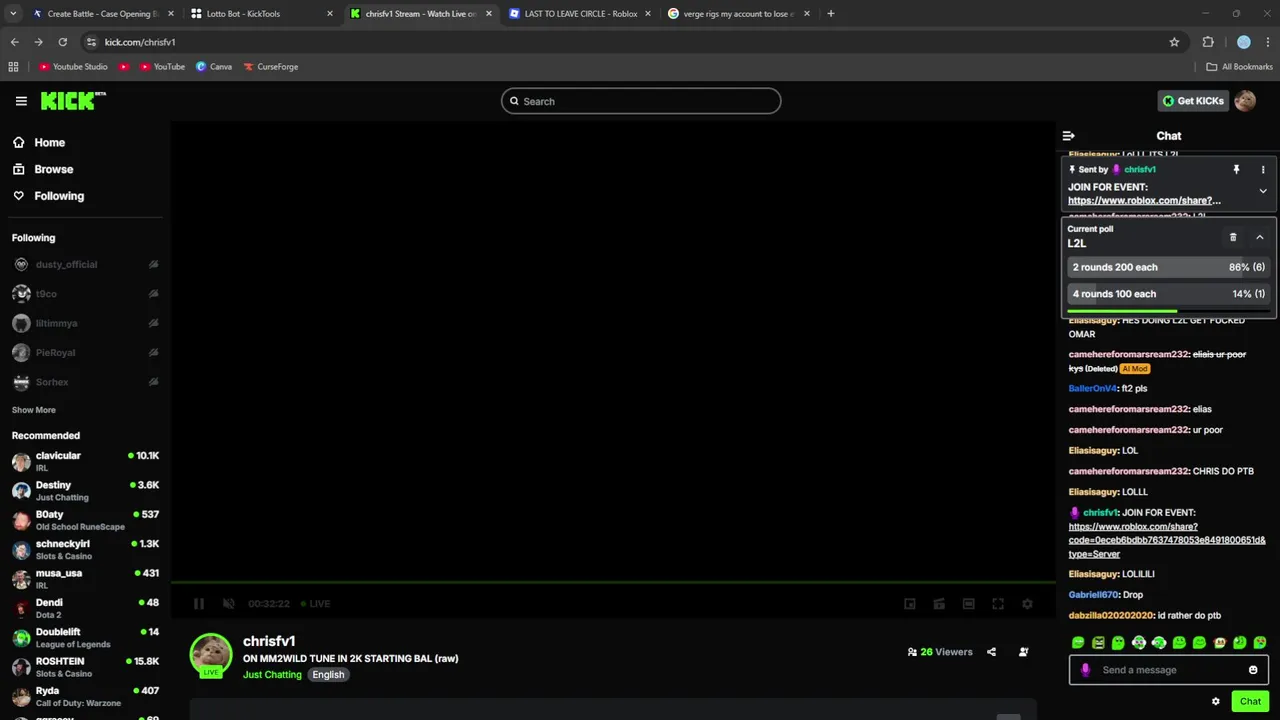1280x720 pixels.
Task: Collapse the chat panel using the arrow icon
Action: [1068, 136]
